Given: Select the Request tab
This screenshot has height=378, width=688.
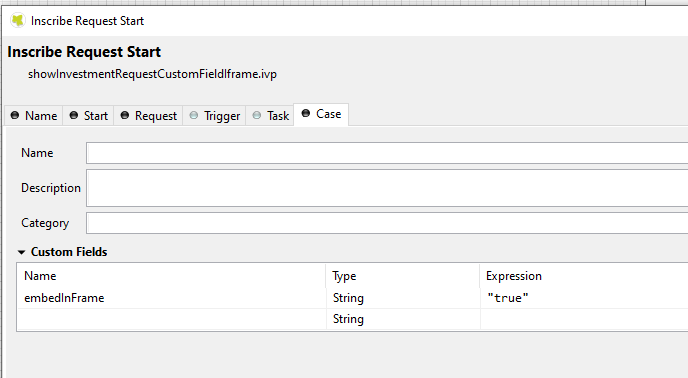Looking at the screenshot, I should click(149, 116).
